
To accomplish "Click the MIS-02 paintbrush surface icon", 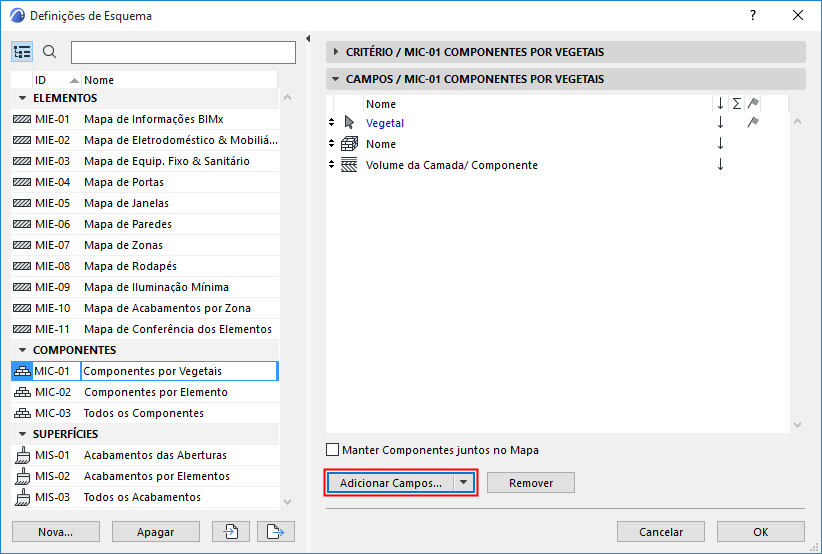I will (22, 476).
